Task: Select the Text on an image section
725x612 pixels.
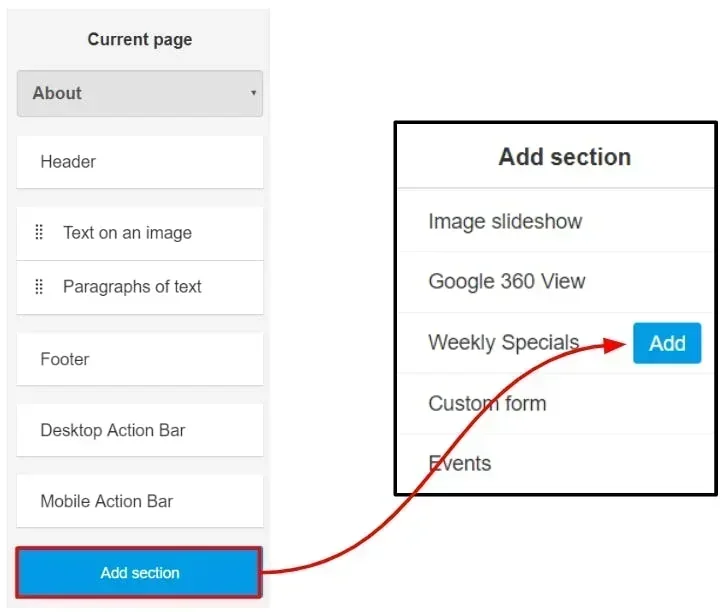Action: 140,233
